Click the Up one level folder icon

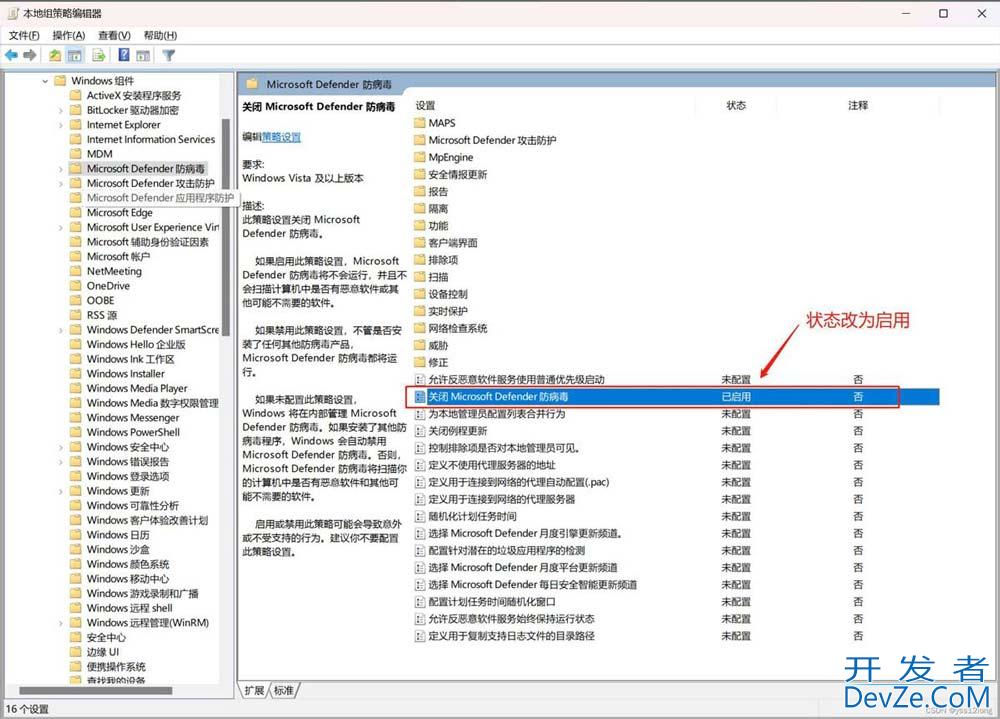tap(55, 56)
